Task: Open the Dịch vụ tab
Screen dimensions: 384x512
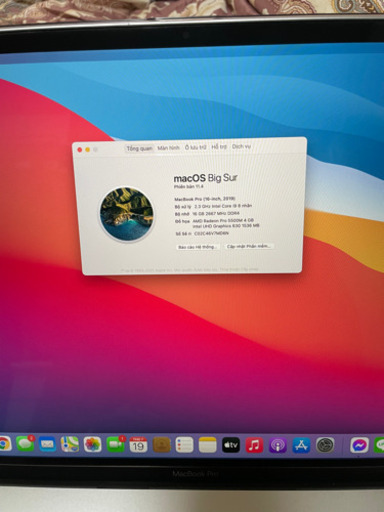Action: click(241, 146)
